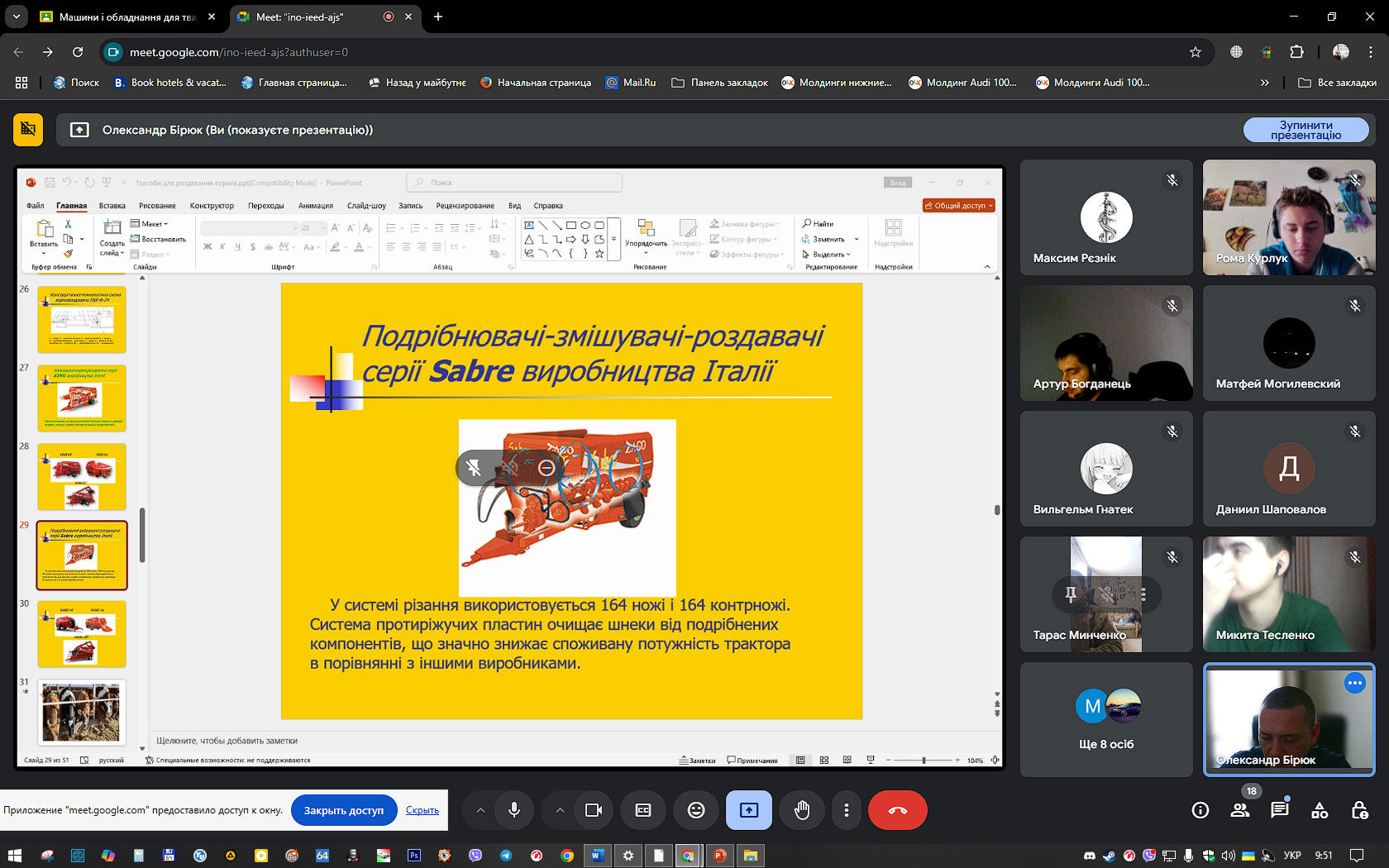The width and height of the screenshot is (1389, 868).
Task: Open the Примечания comments pane
Action: [752, 761]
